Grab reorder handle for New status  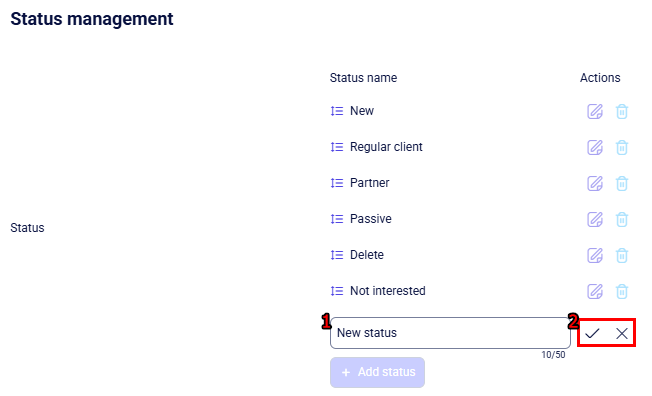click(x=337, y=111)
